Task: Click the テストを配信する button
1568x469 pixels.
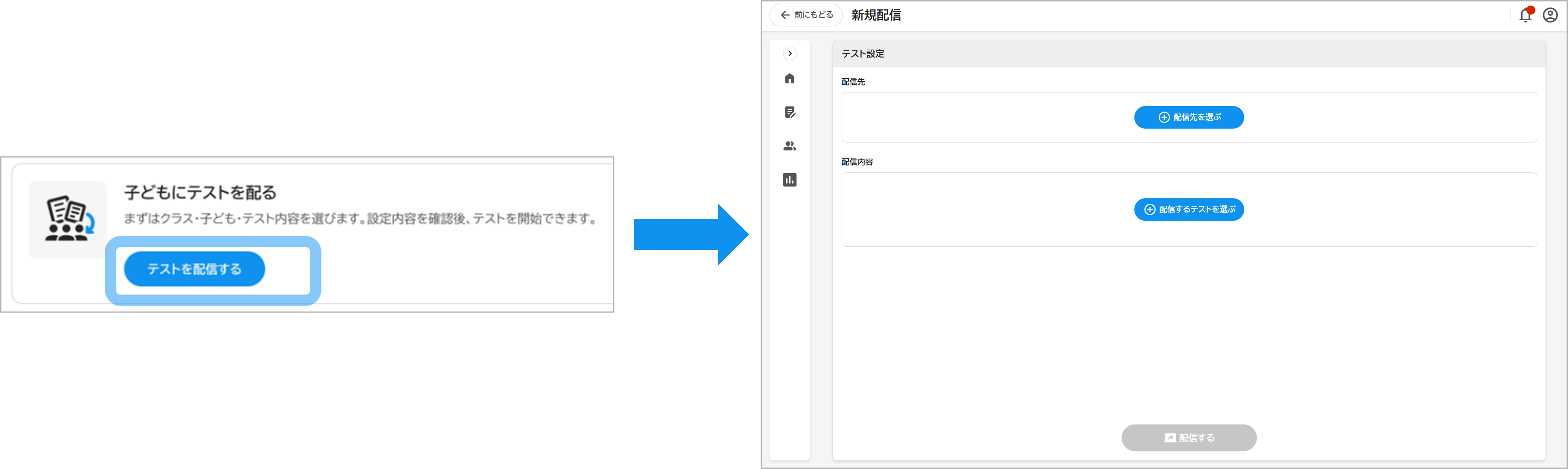Action: pyautogui.click(x=194, y=269)
